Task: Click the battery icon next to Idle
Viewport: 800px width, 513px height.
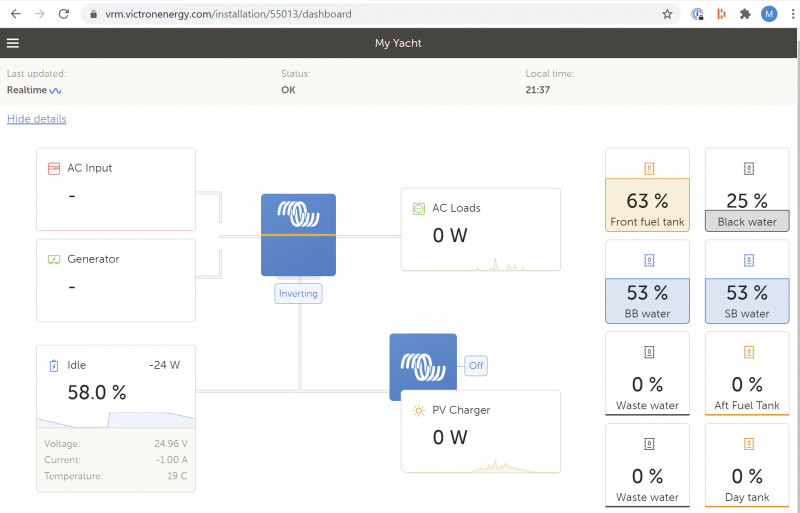Action: coord(54,366)
